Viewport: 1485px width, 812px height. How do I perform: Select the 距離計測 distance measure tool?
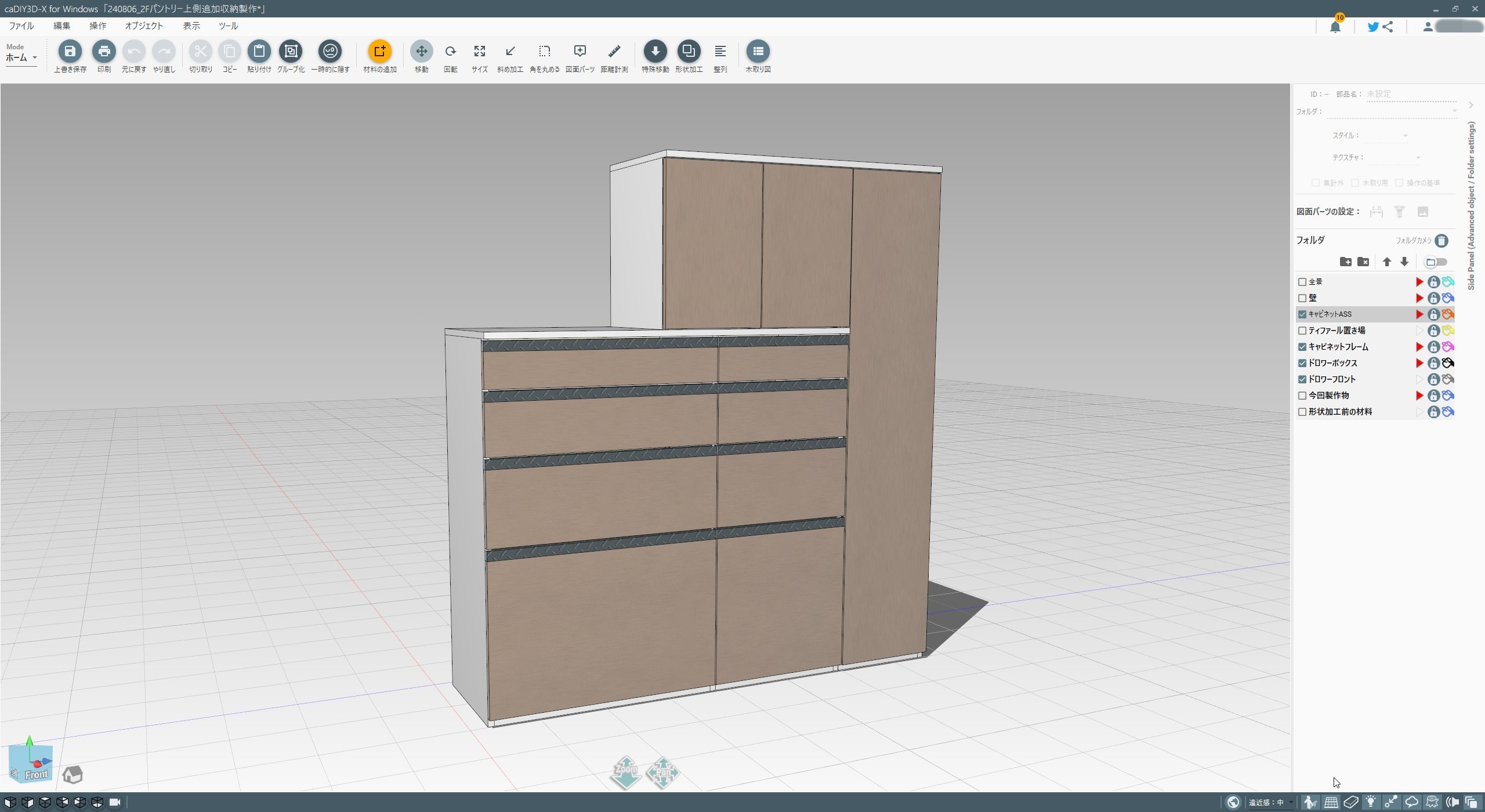pyautogui.click(x=614, y=52)
